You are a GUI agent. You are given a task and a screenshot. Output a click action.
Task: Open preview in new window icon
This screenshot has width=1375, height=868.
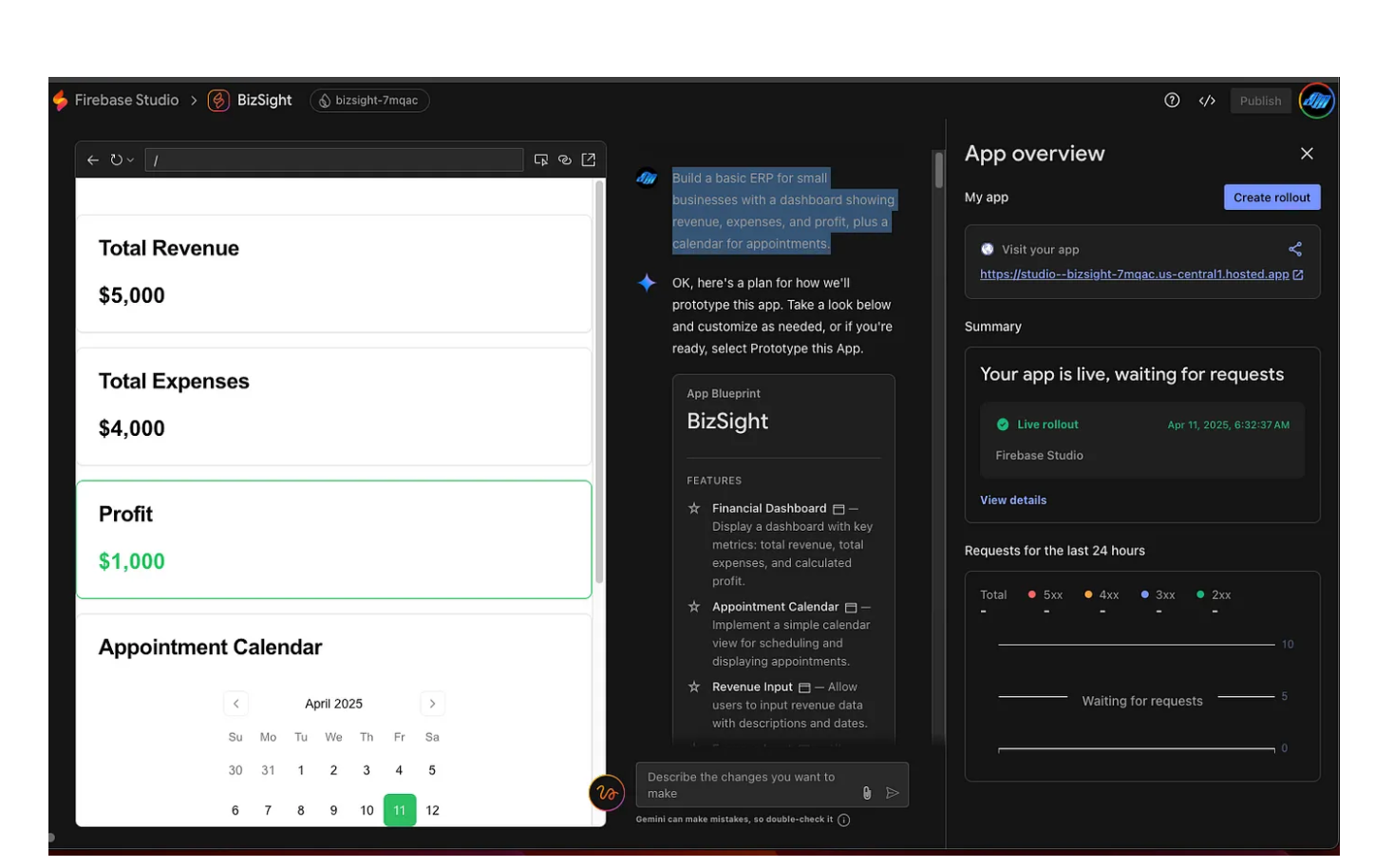(x=589, y=160)
